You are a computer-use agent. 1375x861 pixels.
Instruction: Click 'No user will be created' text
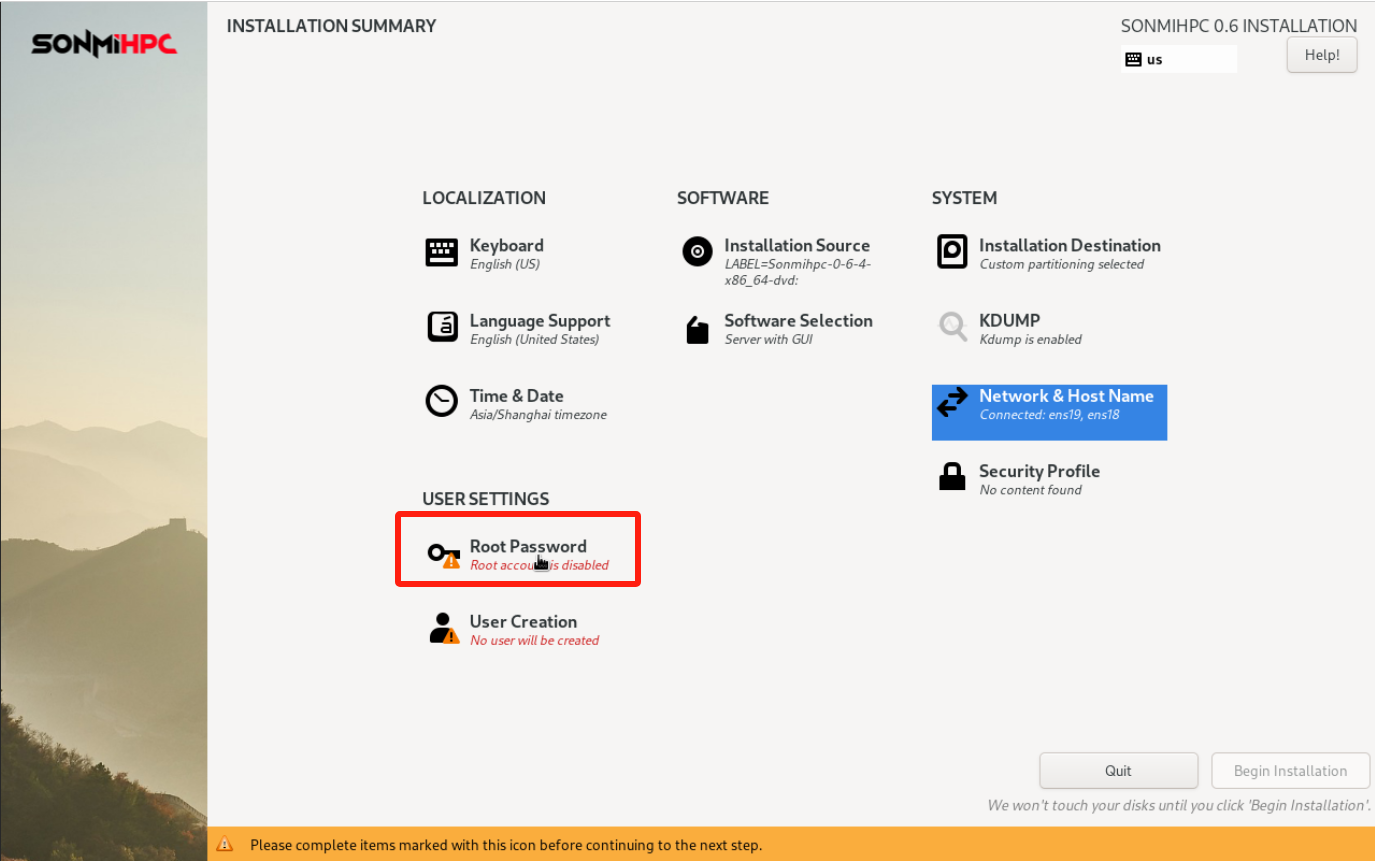534,640
